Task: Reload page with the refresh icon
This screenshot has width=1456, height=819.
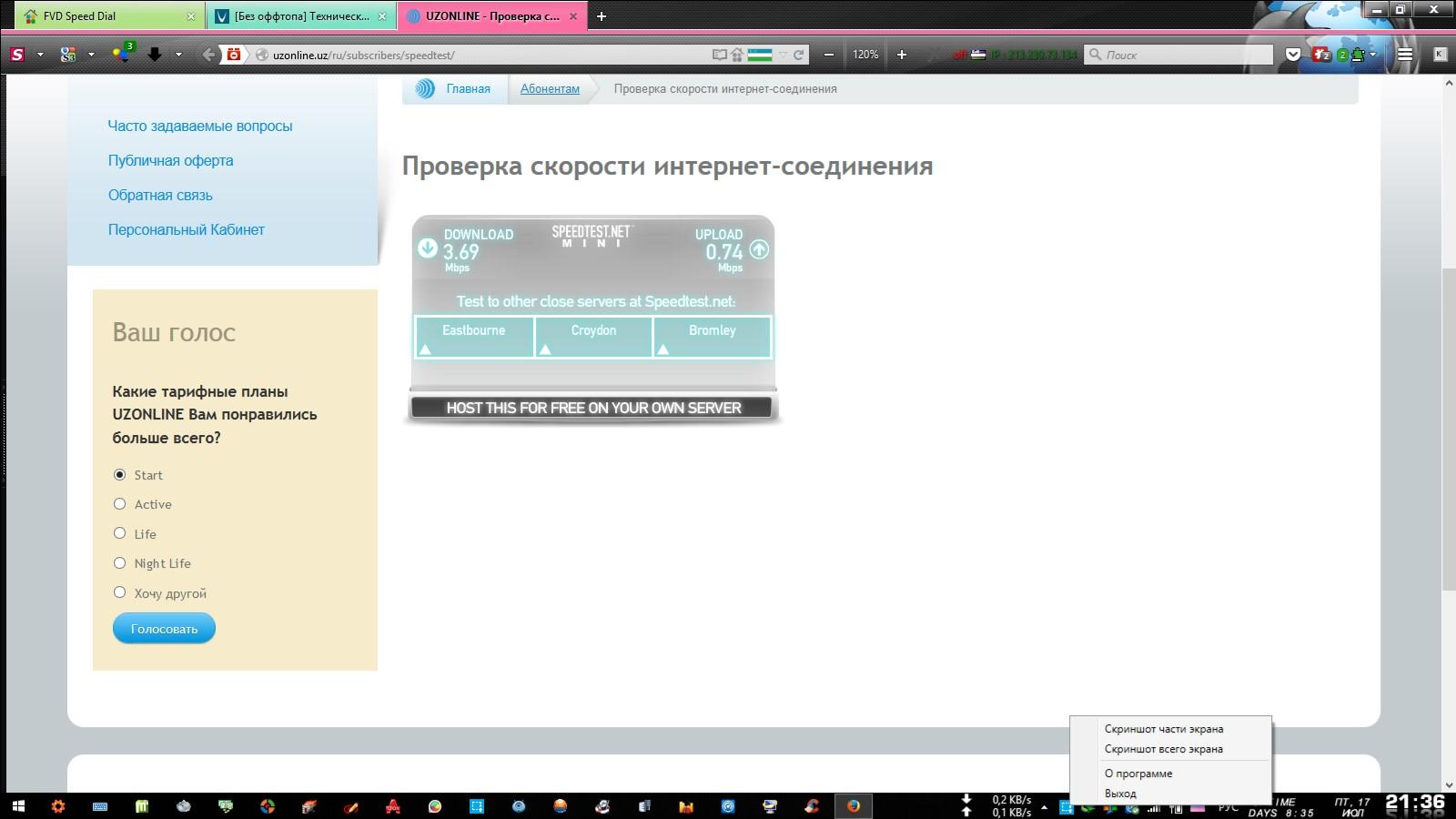Action: click(x=799, y=55)
